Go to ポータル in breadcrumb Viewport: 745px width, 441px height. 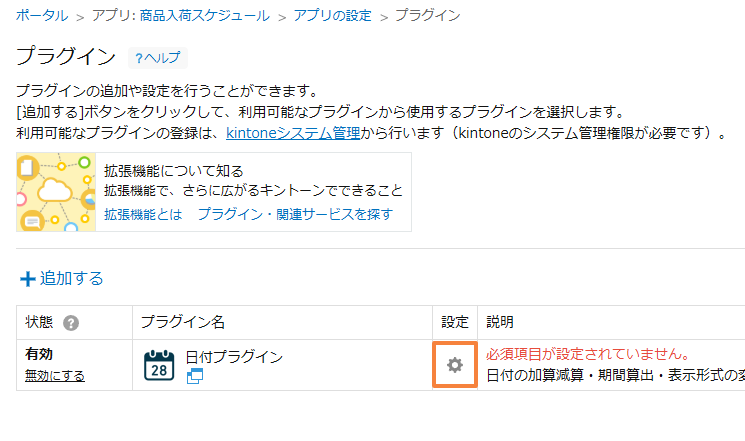click(42, 15)
